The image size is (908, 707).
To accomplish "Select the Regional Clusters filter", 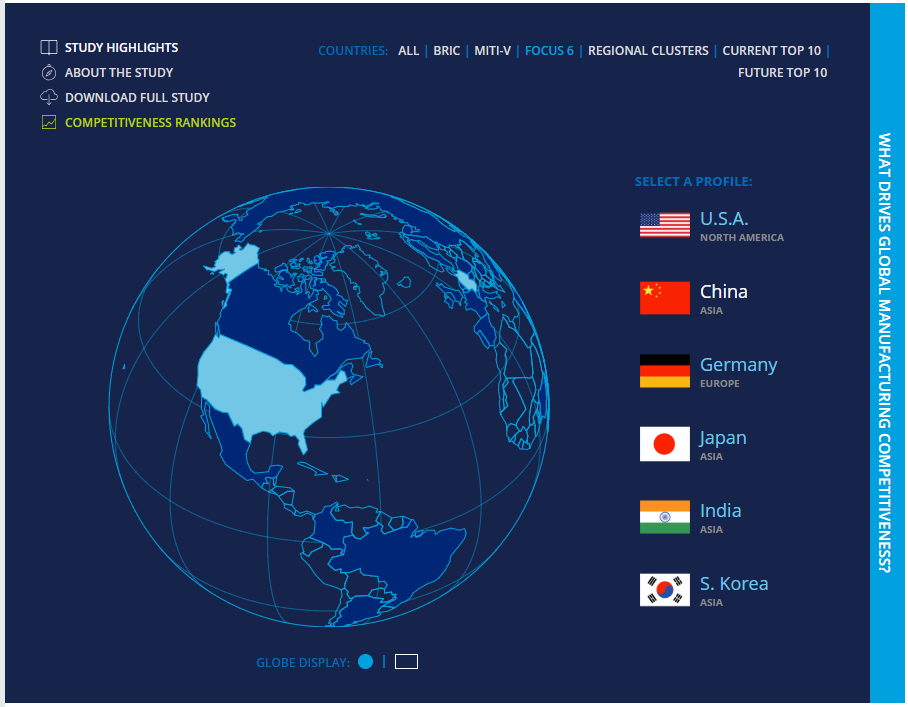I will (x=648, y=50).
